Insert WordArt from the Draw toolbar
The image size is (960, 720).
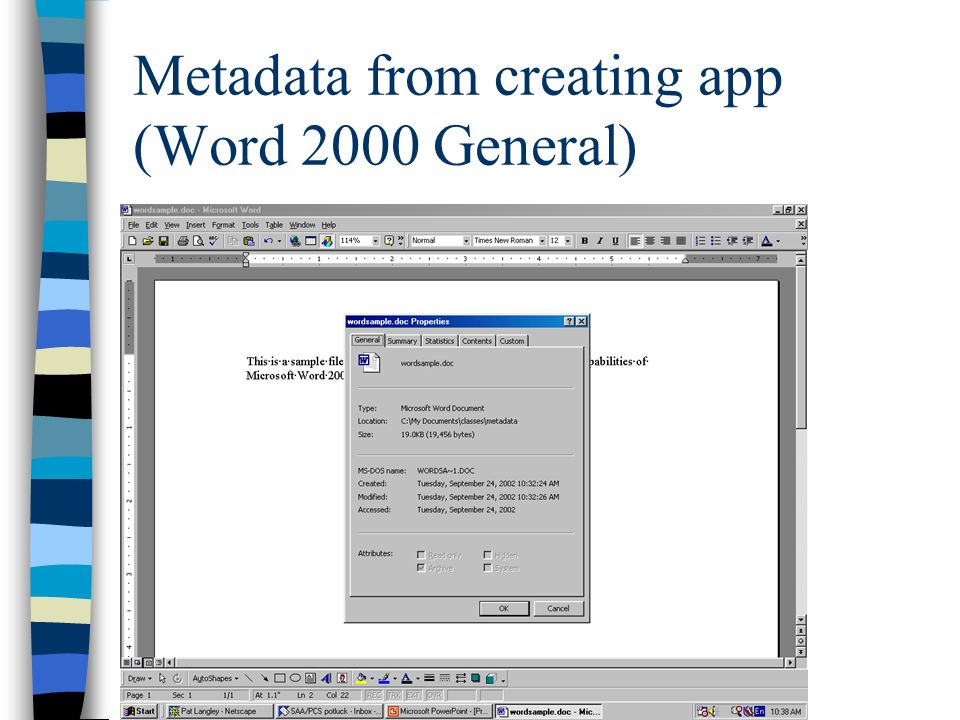pos(326,678)
